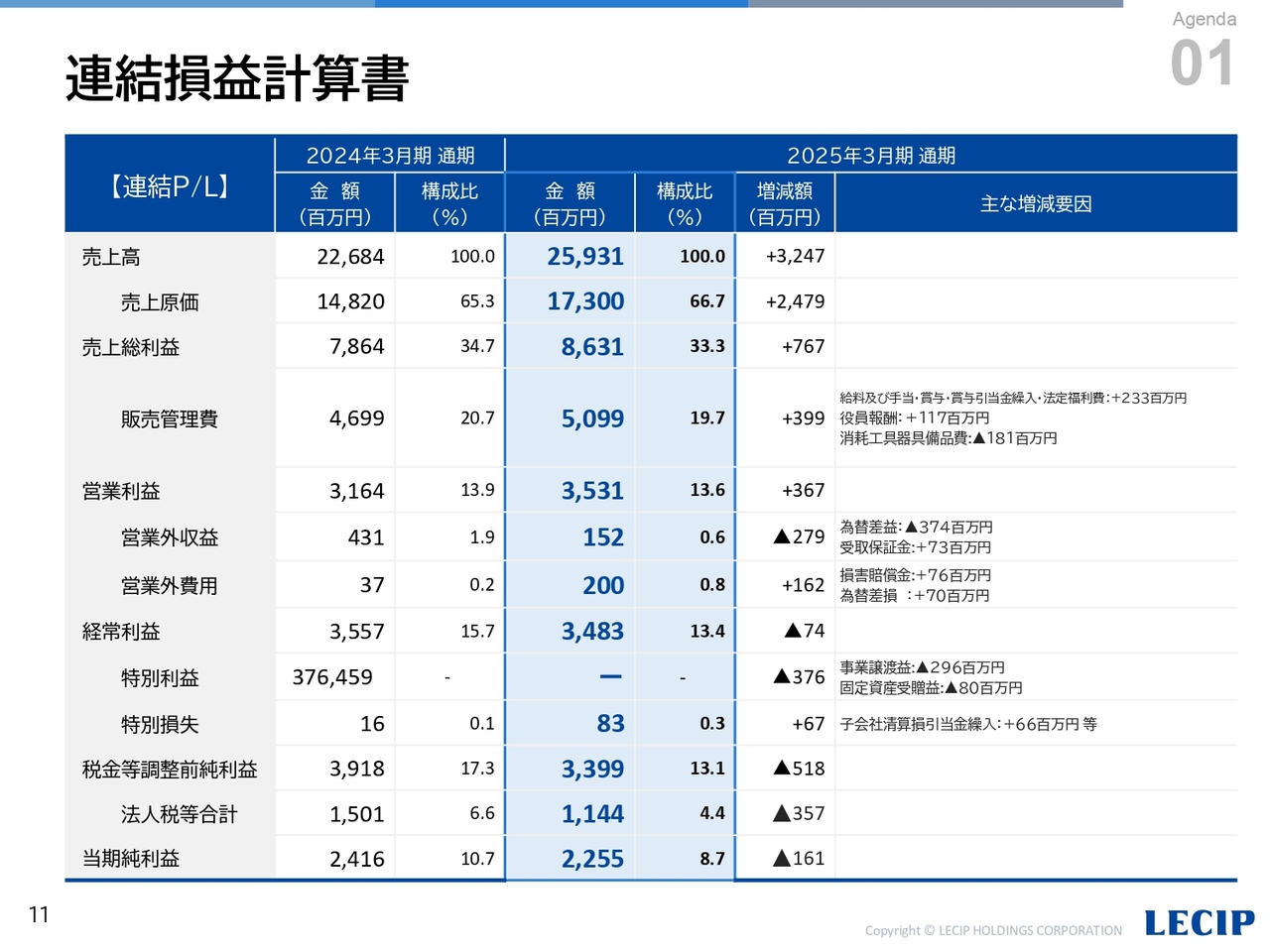Click the 固定資産受贈益:▲80百万円 note
The width and height of the screenshot is (1270, 952).
pyautogui.click(x=931, y=688)
